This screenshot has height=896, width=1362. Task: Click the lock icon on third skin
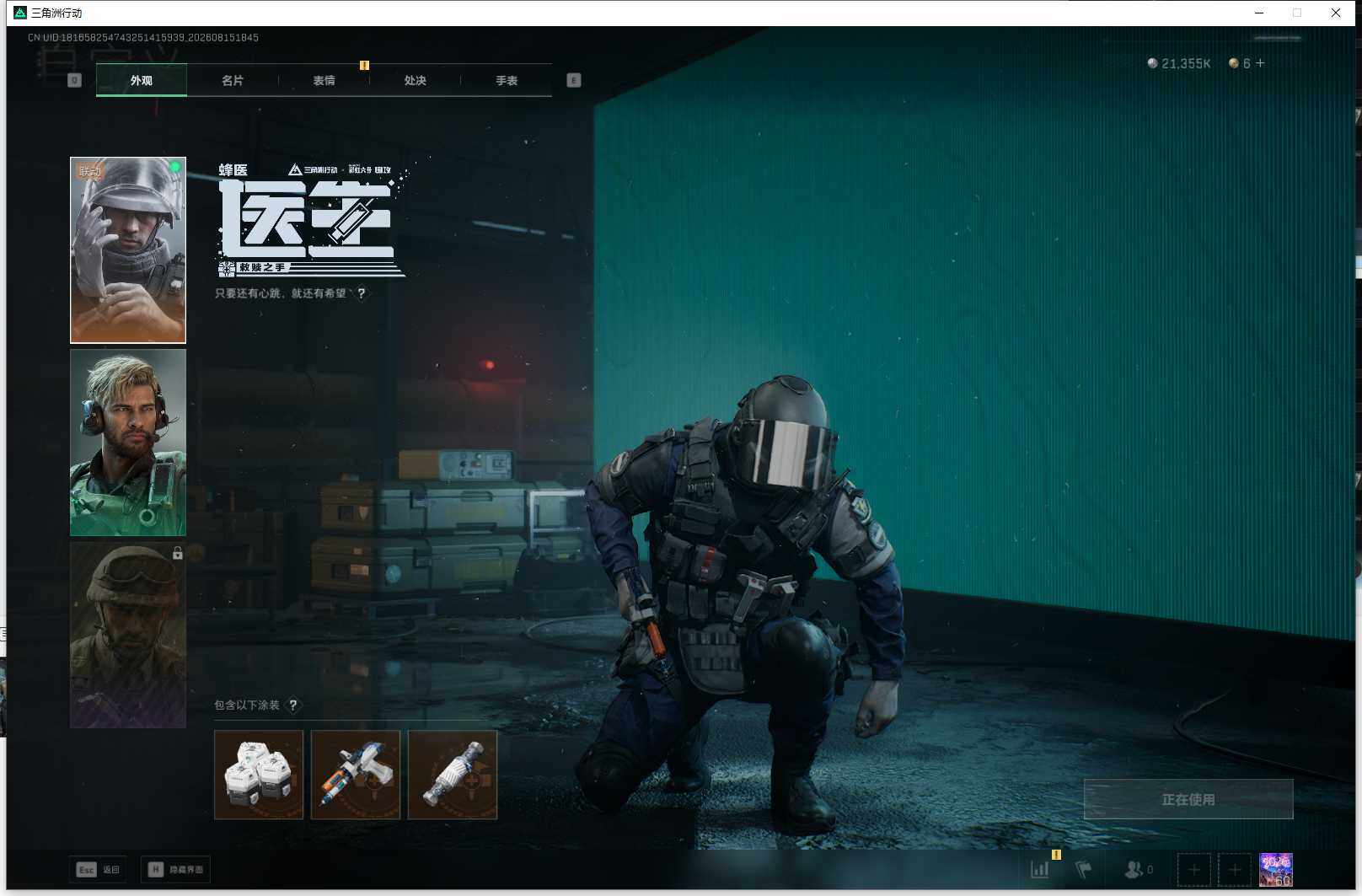177,553
